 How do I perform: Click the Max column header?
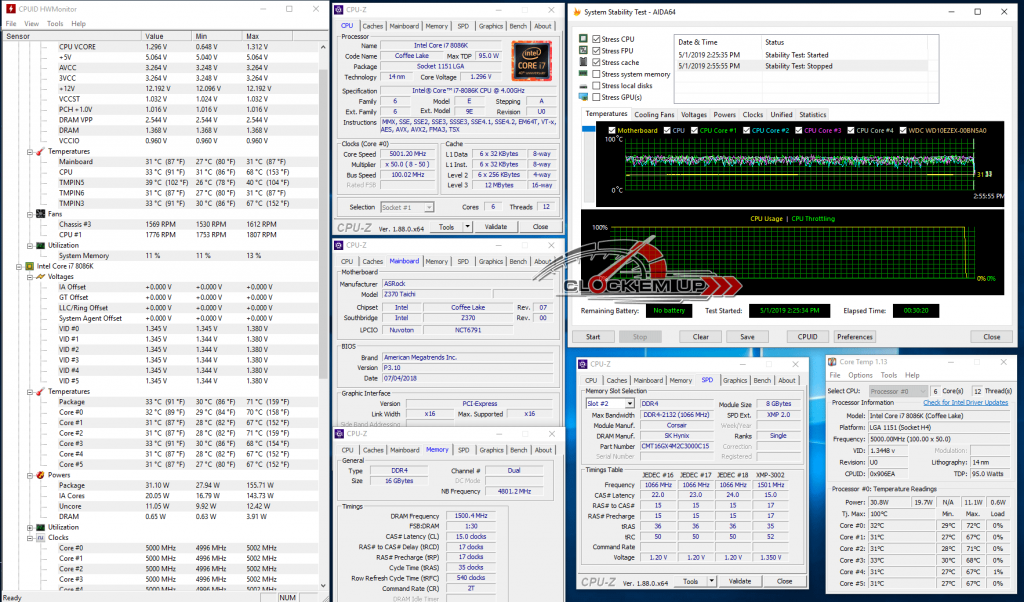point(267,36)
